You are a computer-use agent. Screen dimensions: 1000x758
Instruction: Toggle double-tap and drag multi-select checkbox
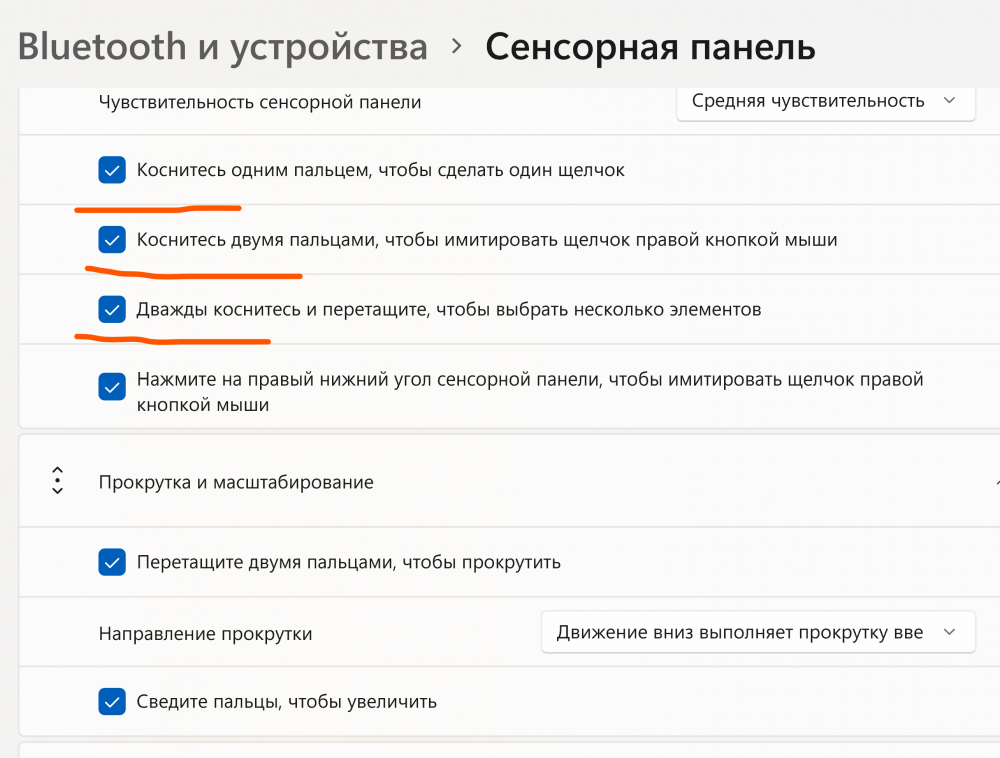coord(112,310)
